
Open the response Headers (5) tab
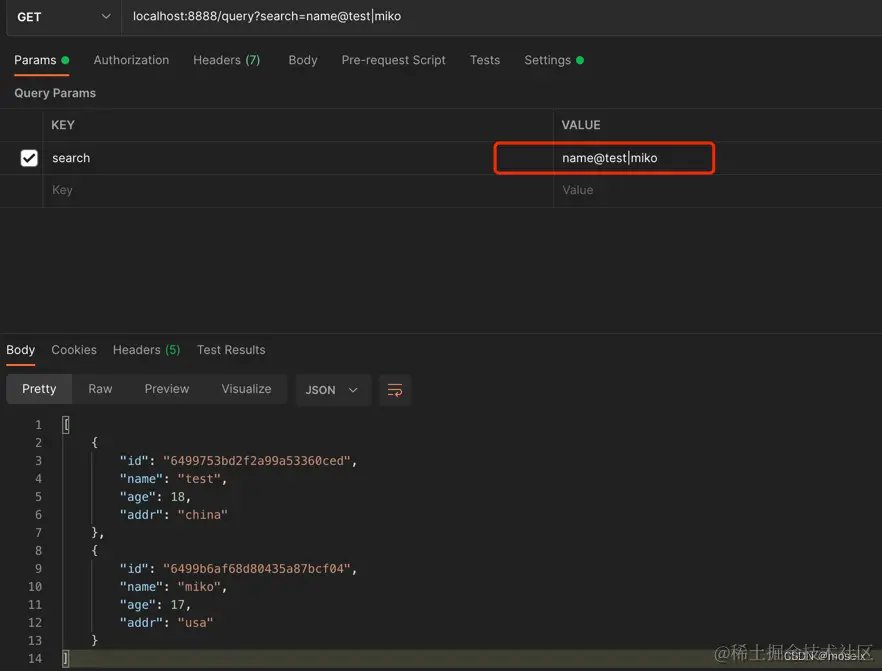146,350
